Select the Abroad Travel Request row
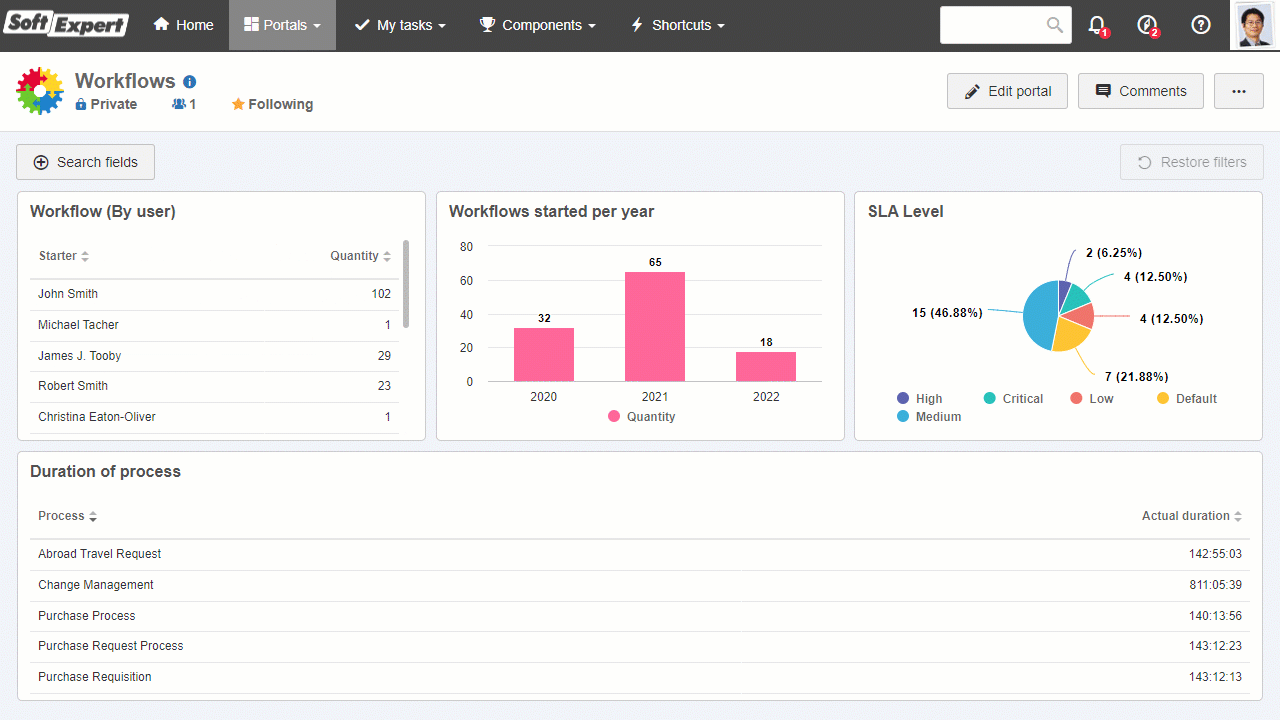 point(640,554)
